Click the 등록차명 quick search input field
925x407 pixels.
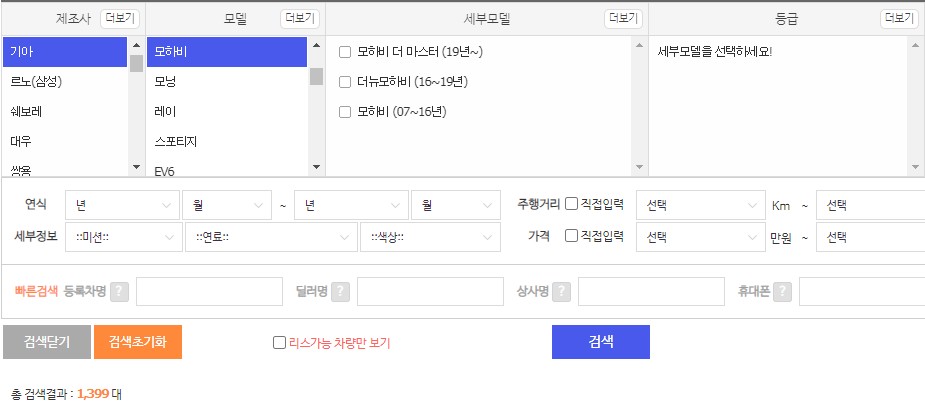pos(209,291)
